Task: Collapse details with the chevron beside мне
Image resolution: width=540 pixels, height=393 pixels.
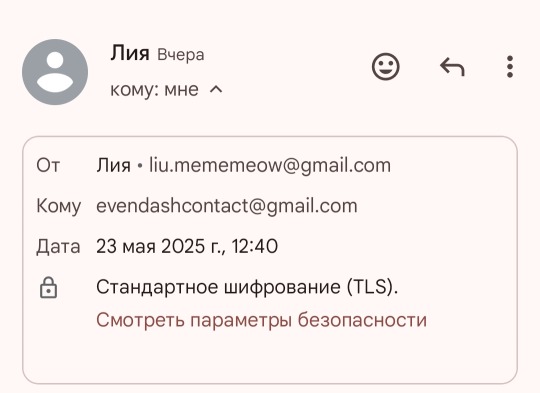Action: coord(216,90)
